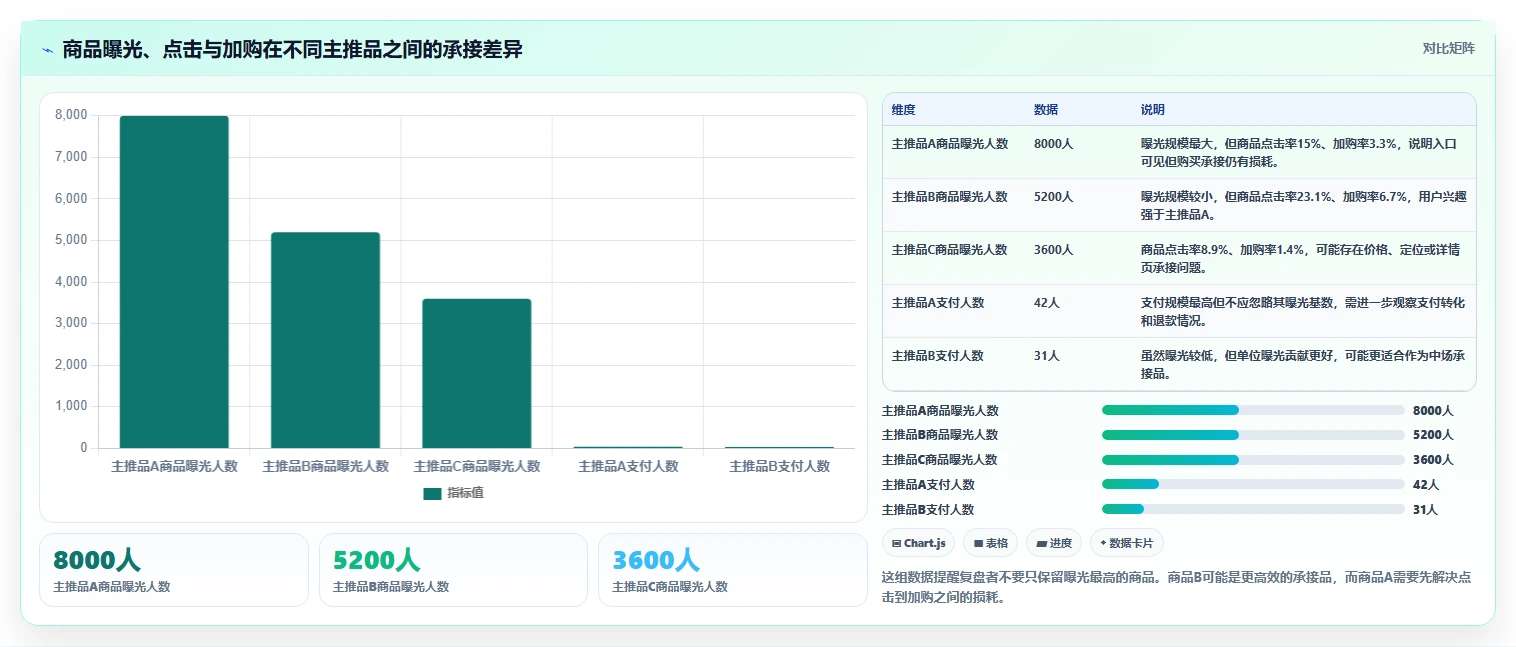Click the 主推品A支付人数 x-axis label in the chart

click(628, 466)
